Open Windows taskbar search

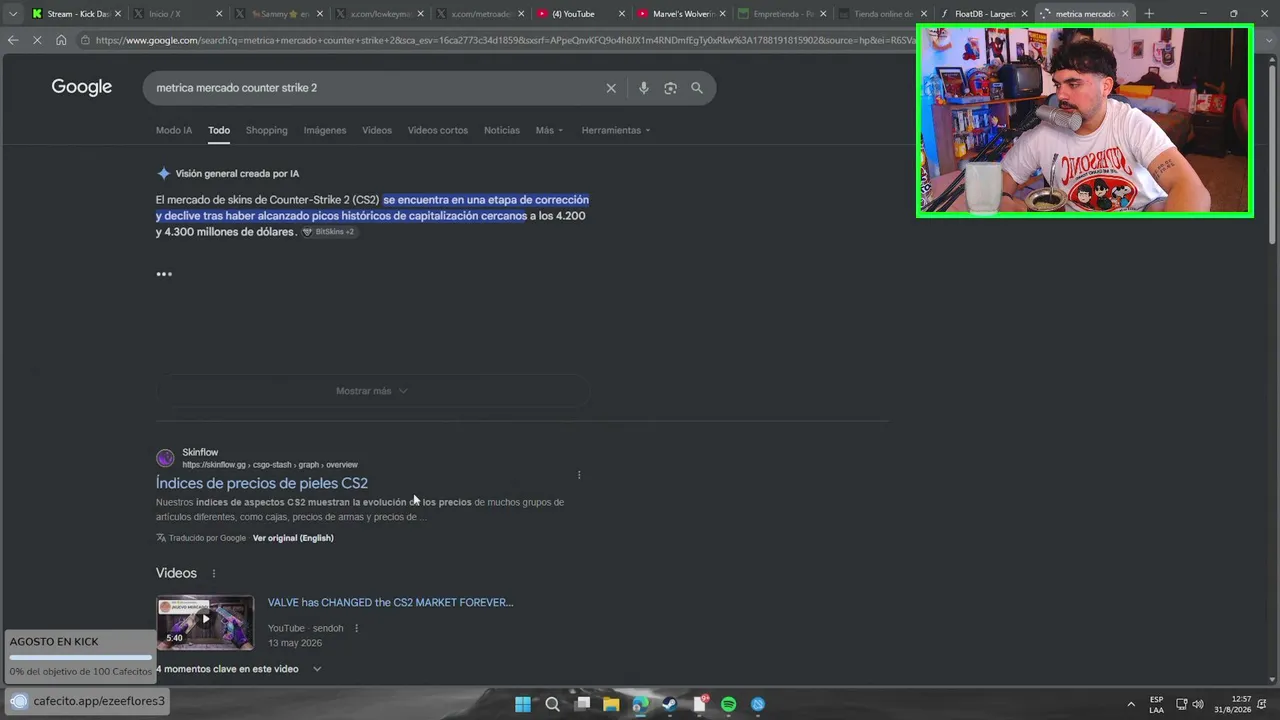[x=552, y=704]
